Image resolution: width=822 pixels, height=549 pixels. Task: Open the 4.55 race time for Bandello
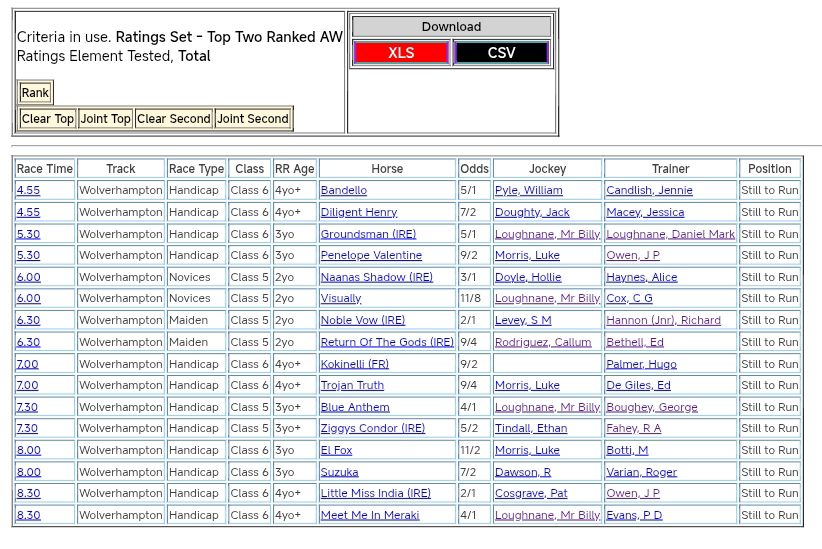pos(28,190)
